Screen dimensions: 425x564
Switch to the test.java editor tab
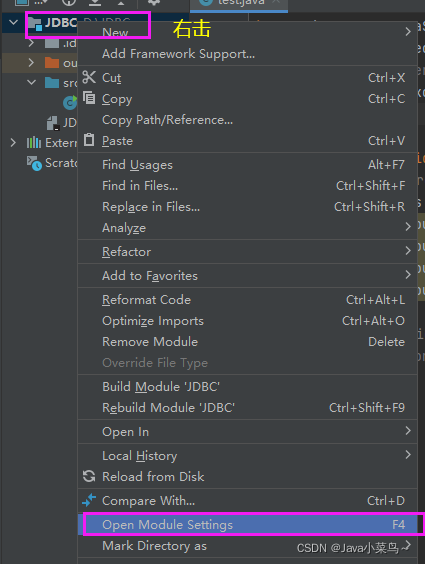tap(239, 4)
